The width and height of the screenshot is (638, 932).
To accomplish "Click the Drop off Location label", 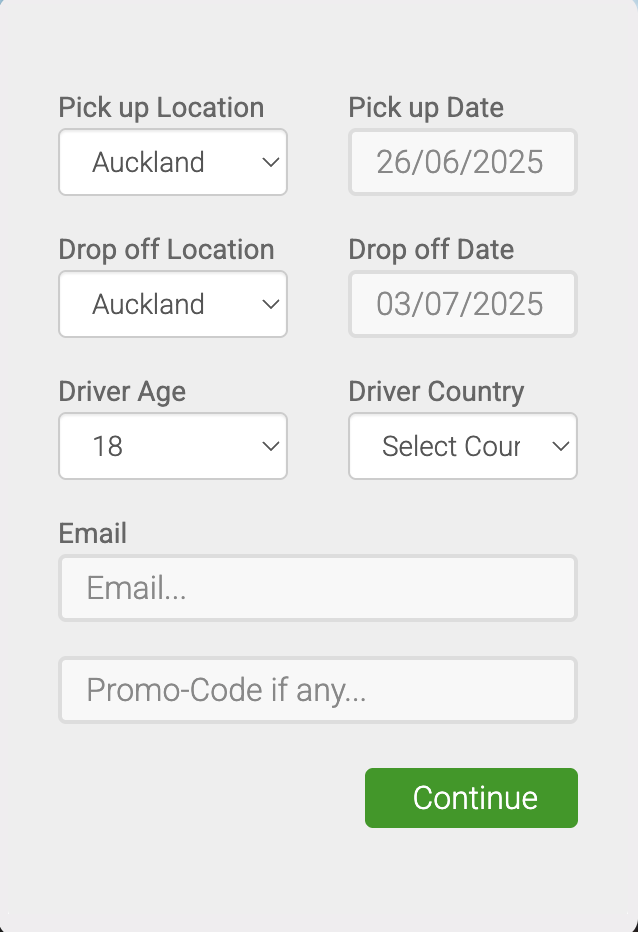I will pos(166,250).
